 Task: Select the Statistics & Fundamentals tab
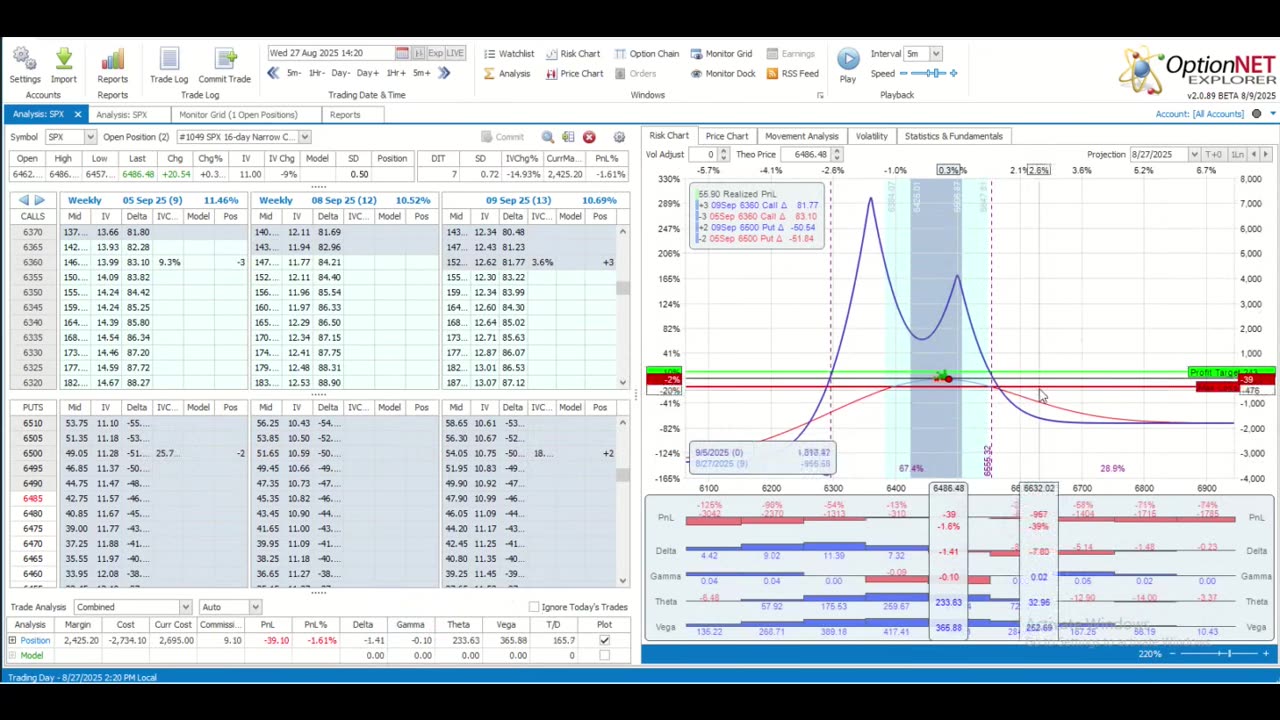point(953,136)
